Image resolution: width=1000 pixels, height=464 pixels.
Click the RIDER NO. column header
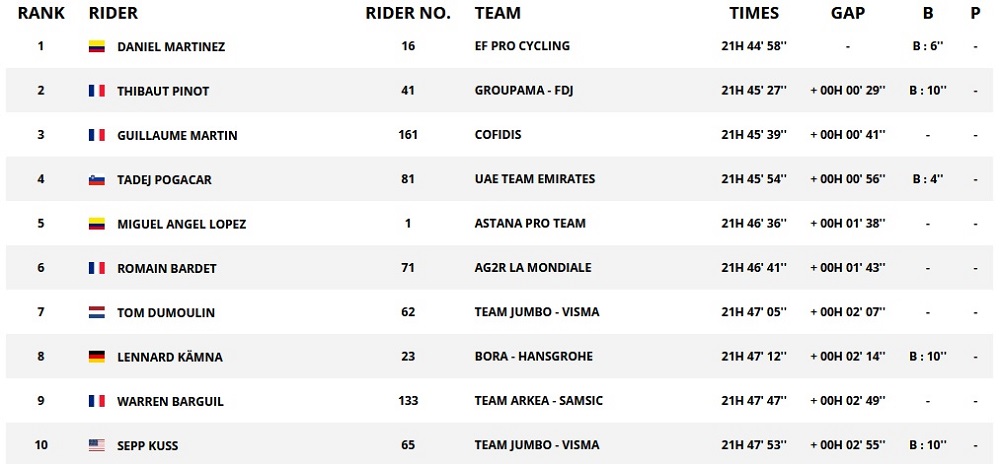(408, 14)
